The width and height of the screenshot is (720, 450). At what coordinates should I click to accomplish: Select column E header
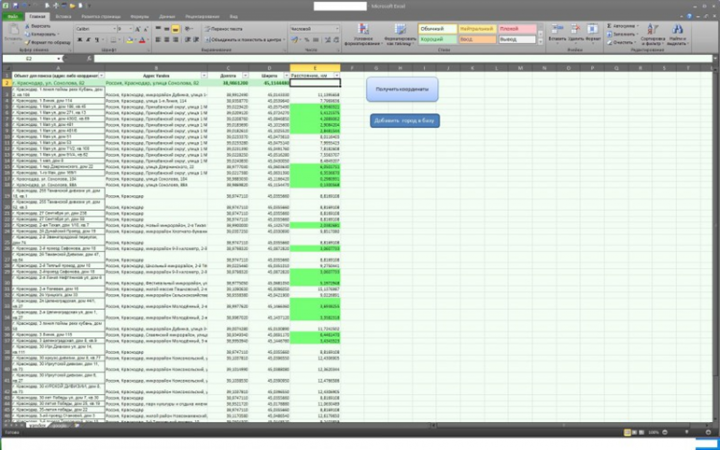[x=315, y=68]
